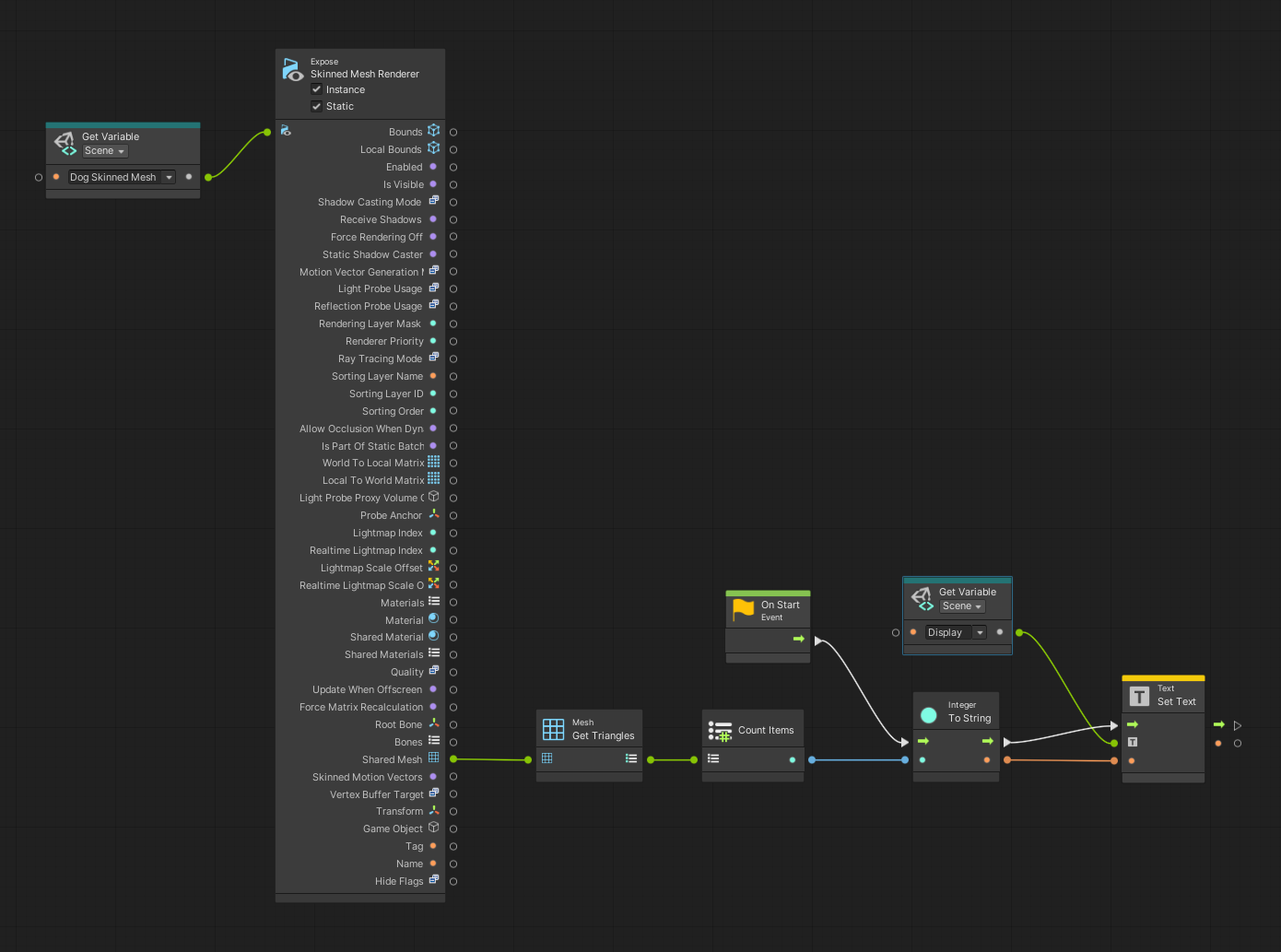Click the Bounds output port
1281x952 pixels.
pyautogui.click(x=453, y=133)
